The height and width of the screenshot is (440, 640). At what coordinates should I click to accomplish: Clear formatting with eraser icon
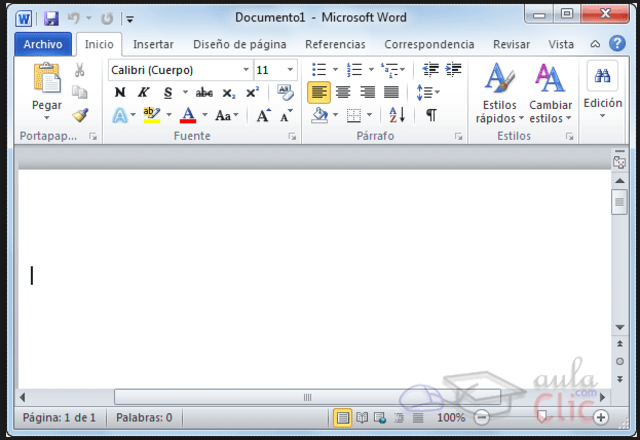click(285, 92)
